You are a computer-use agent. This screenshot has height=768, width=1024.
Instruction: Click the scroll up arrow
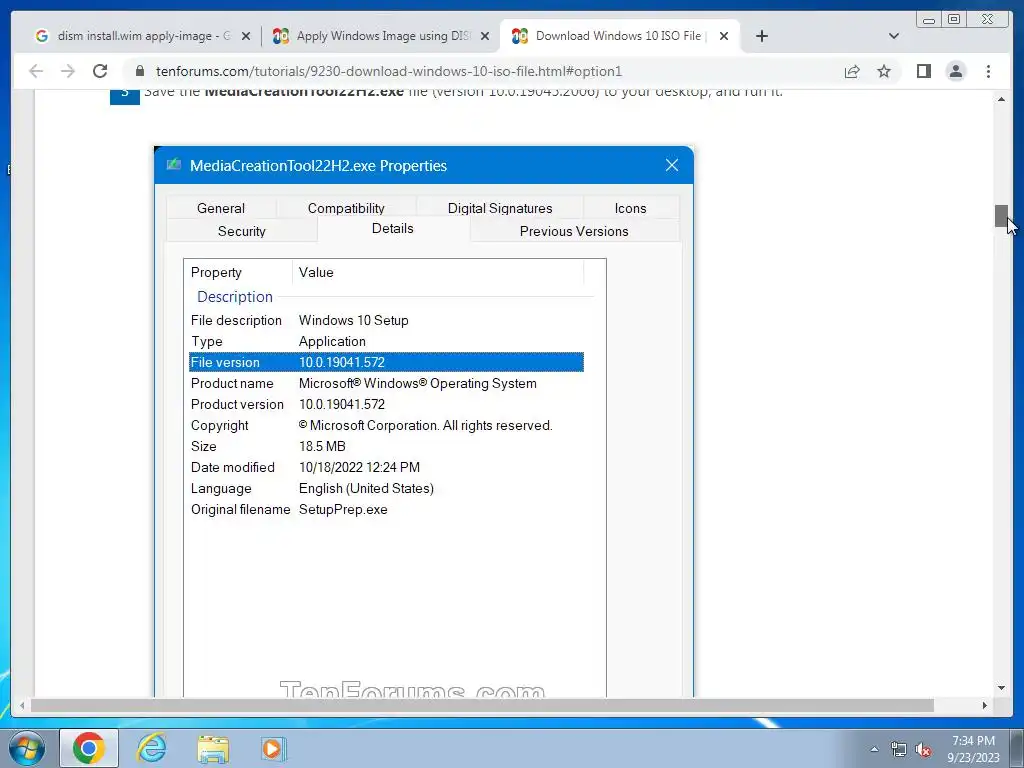1001,99
